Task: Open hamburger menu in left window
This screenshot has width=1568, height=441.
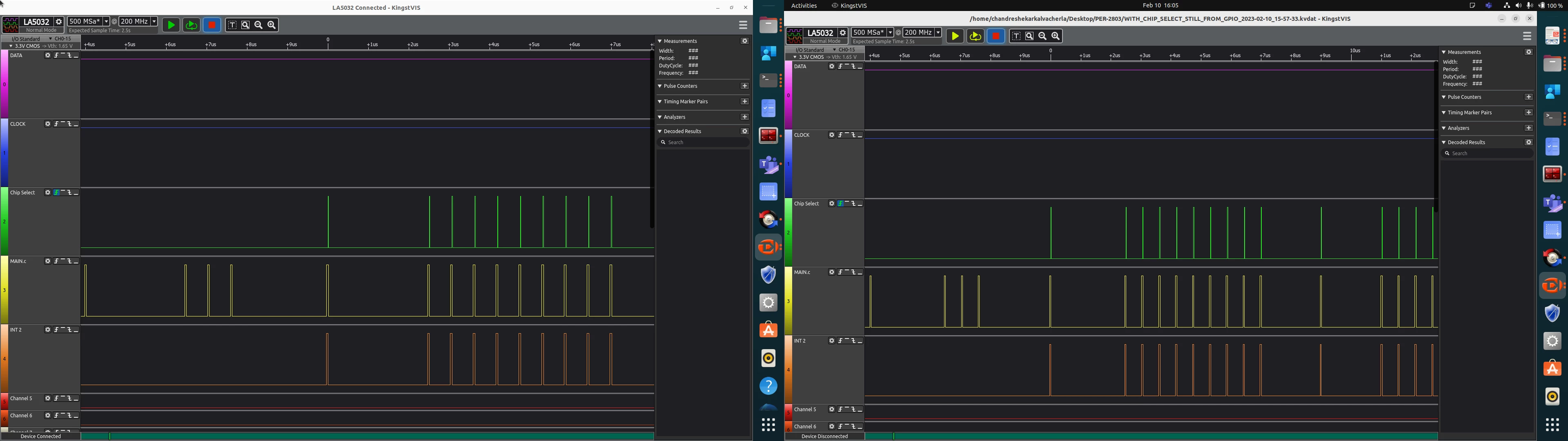Action: [743, 25]
